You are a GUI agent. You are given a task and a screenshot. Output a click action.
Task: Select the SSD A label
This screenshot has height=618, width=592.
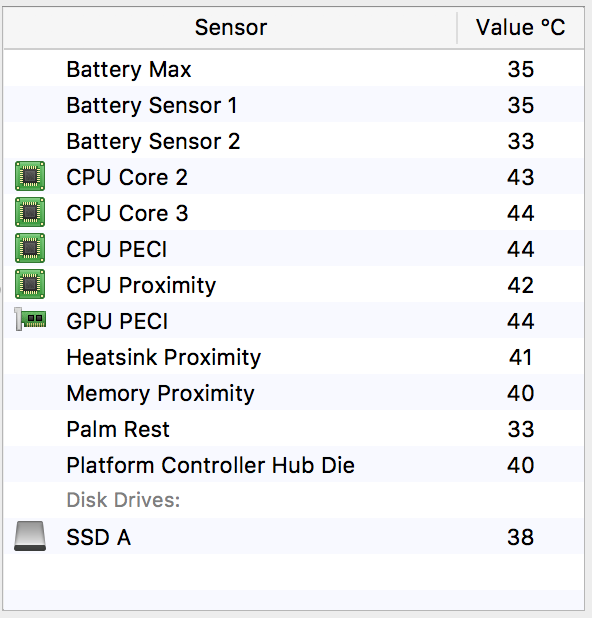99,537
